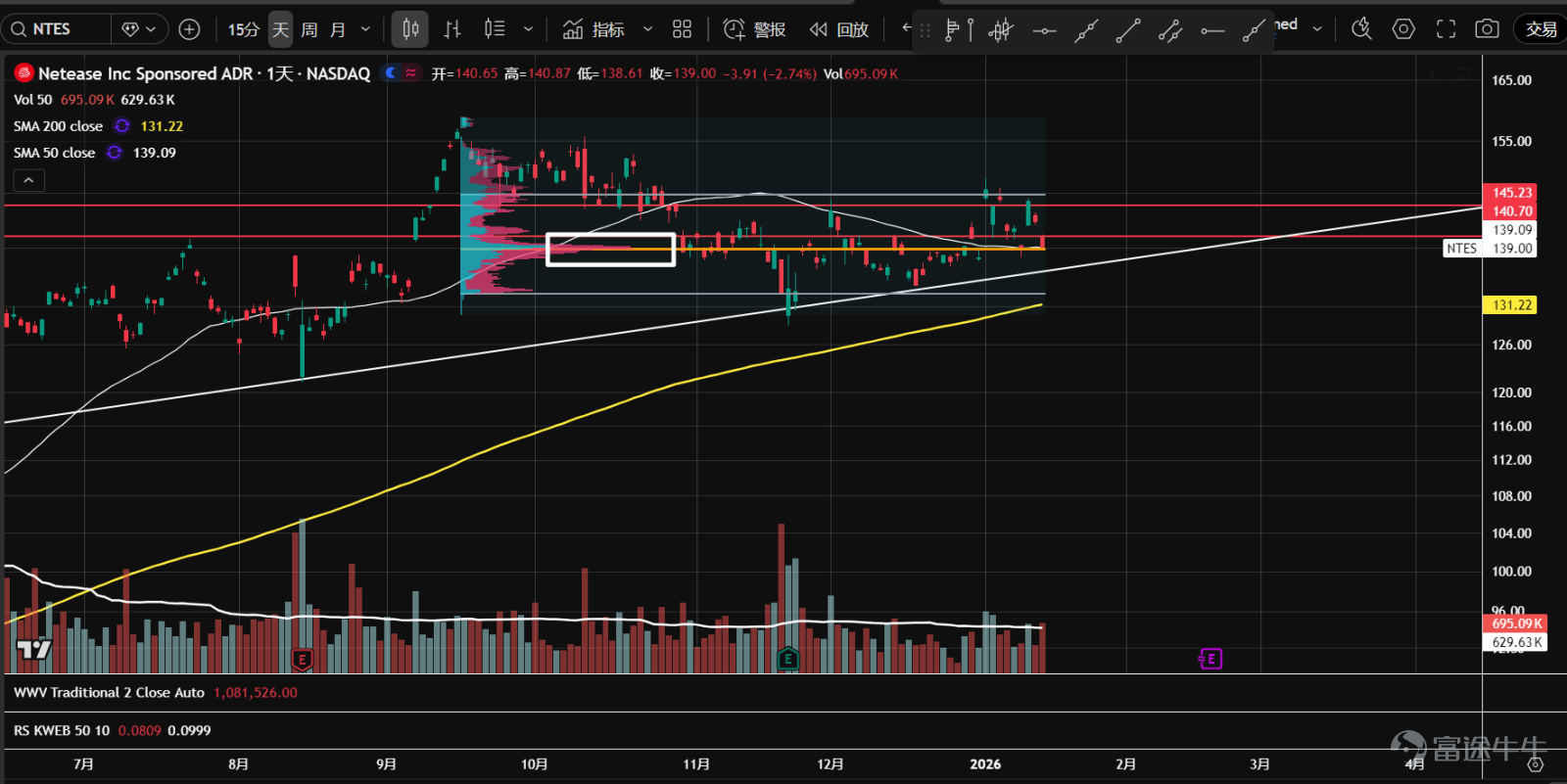This screenshot has width=1567, height=784.
Task: Open the red E earnings marker in August
Action: click(302, 660)
